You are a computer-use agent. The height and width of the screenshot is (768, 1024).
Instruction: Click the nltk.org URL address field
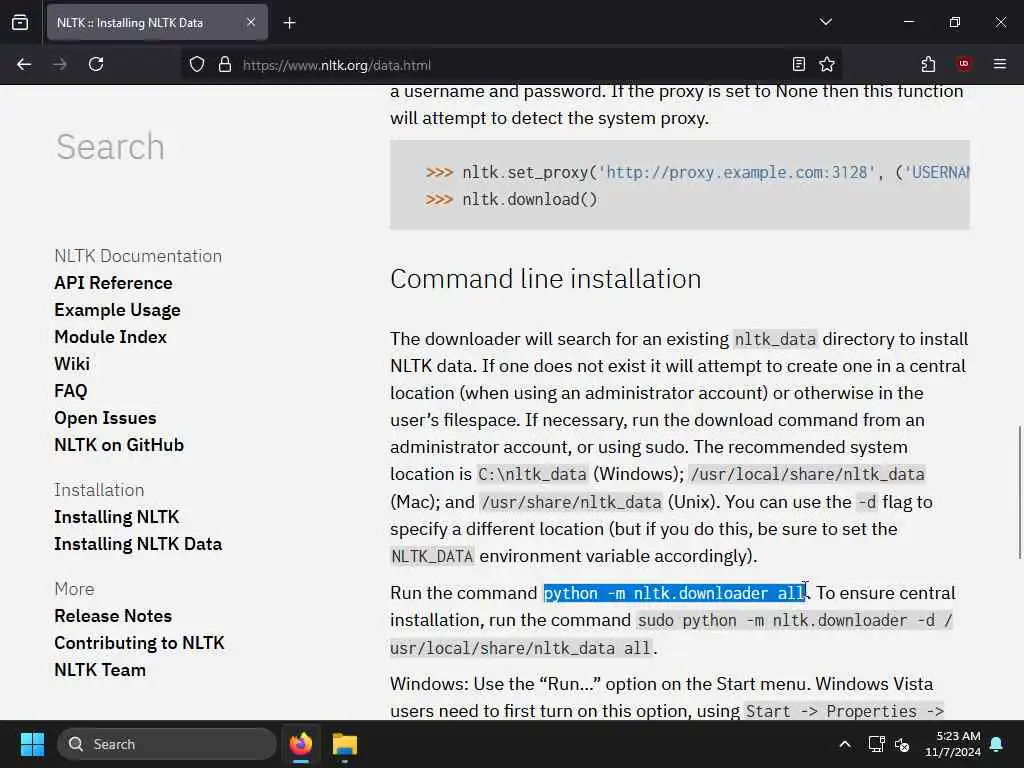509,65
